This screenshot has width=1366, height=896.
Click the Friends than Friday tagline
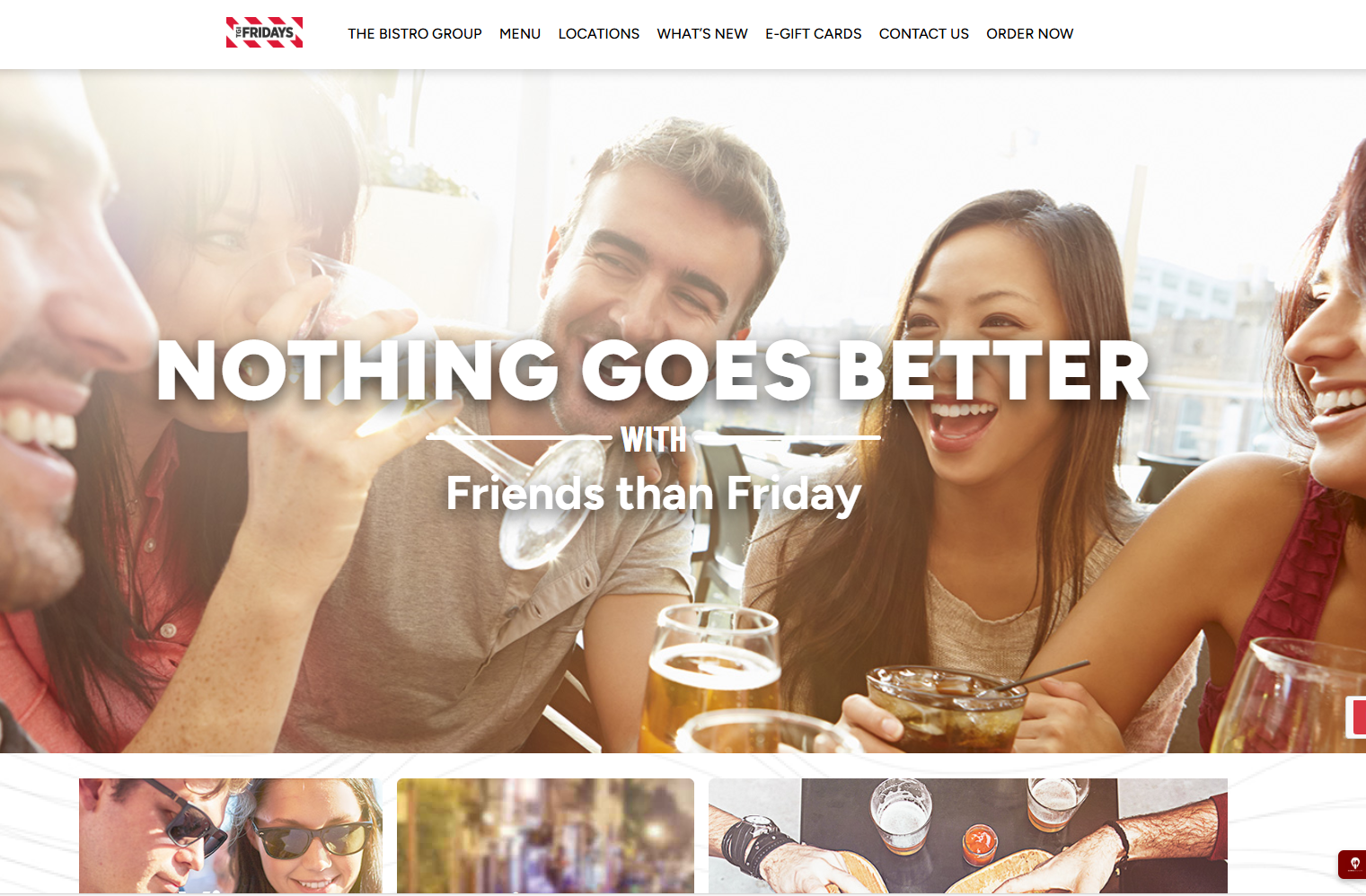tap(654, 494)
